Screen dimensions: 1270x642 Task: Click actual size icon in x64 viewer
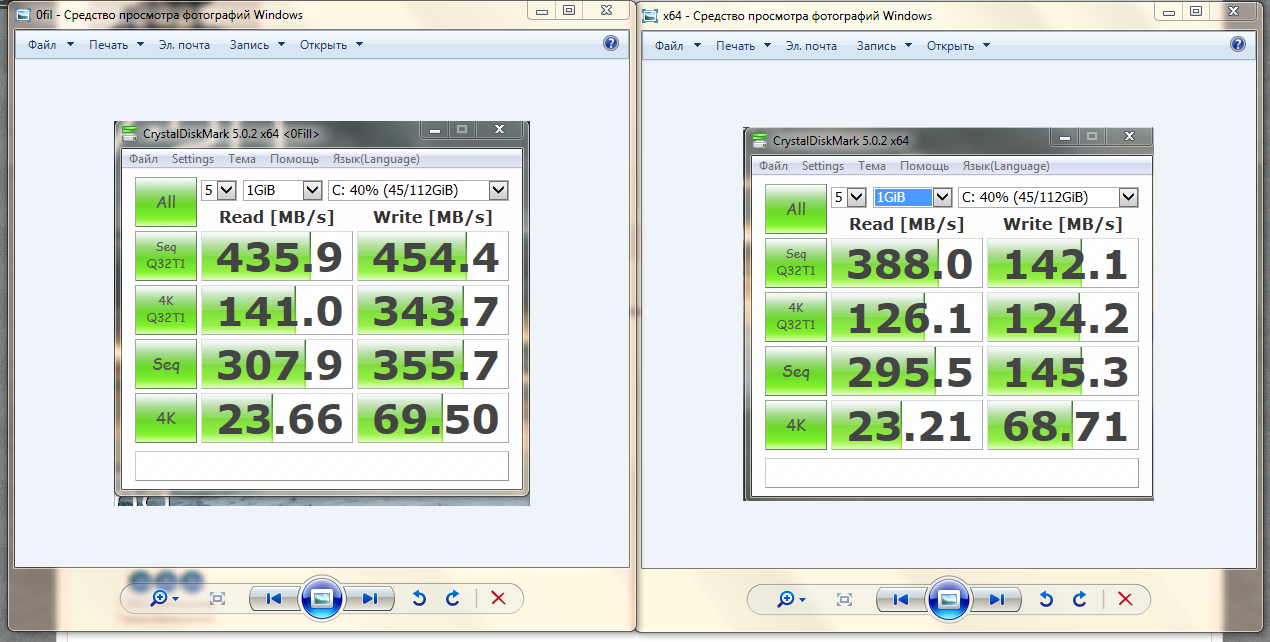(x=845, y=599)
